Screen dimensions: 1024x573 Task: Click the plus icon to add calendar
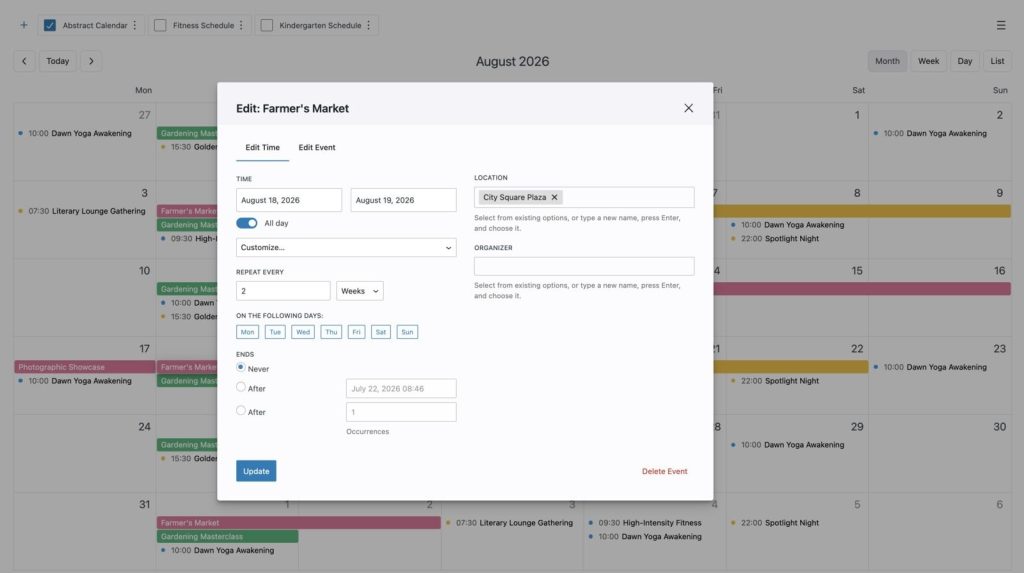(x=24, y=25)
